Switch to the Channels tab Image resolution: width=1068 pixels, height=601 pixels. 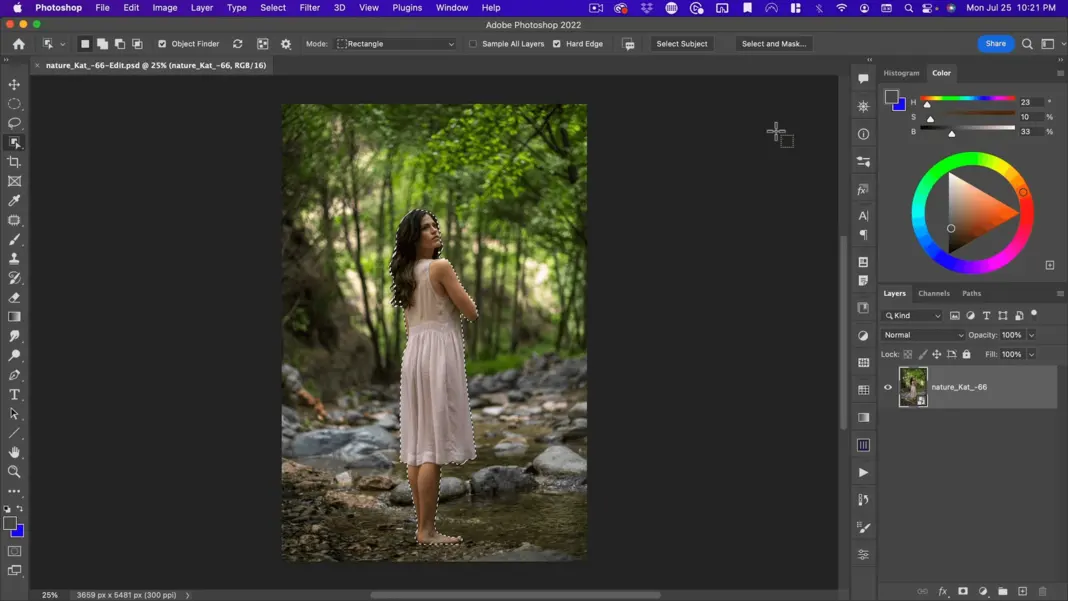(x=933, y=293)
